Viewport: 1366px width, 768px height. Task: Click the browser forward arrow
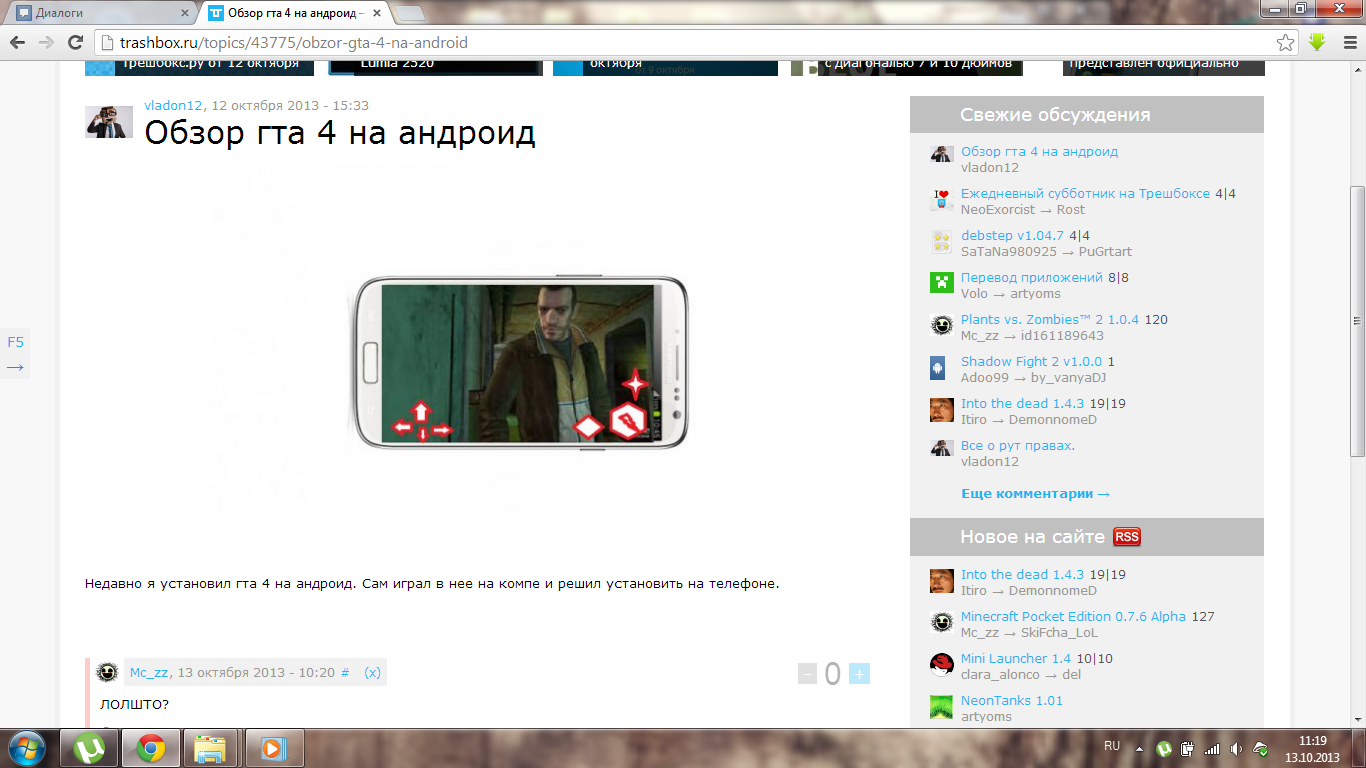(x=46, y=43)
